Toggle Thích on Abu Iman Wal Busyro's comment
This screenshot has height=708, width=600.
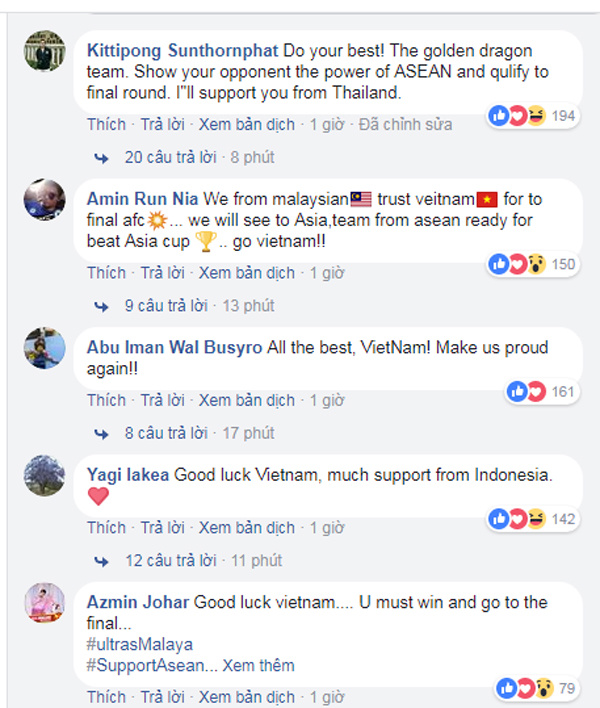pyautogui.click(x=107, y=401)
